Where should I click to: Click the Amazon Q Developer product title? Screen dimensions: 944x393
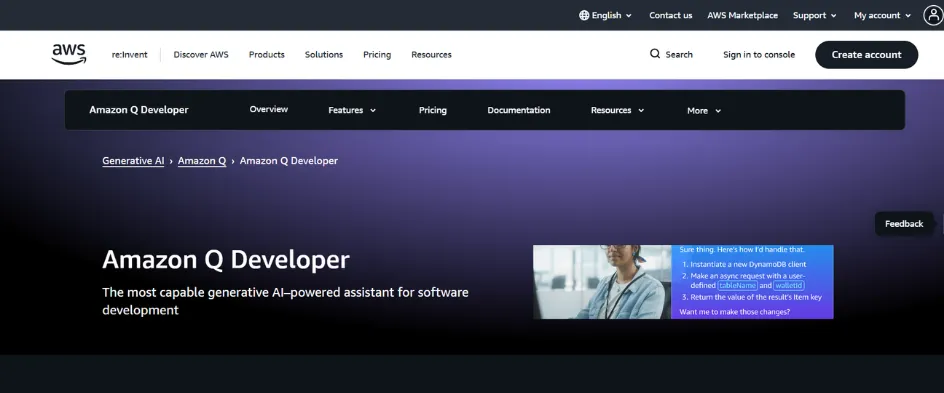pyautogui.click(x=138, y=110)
